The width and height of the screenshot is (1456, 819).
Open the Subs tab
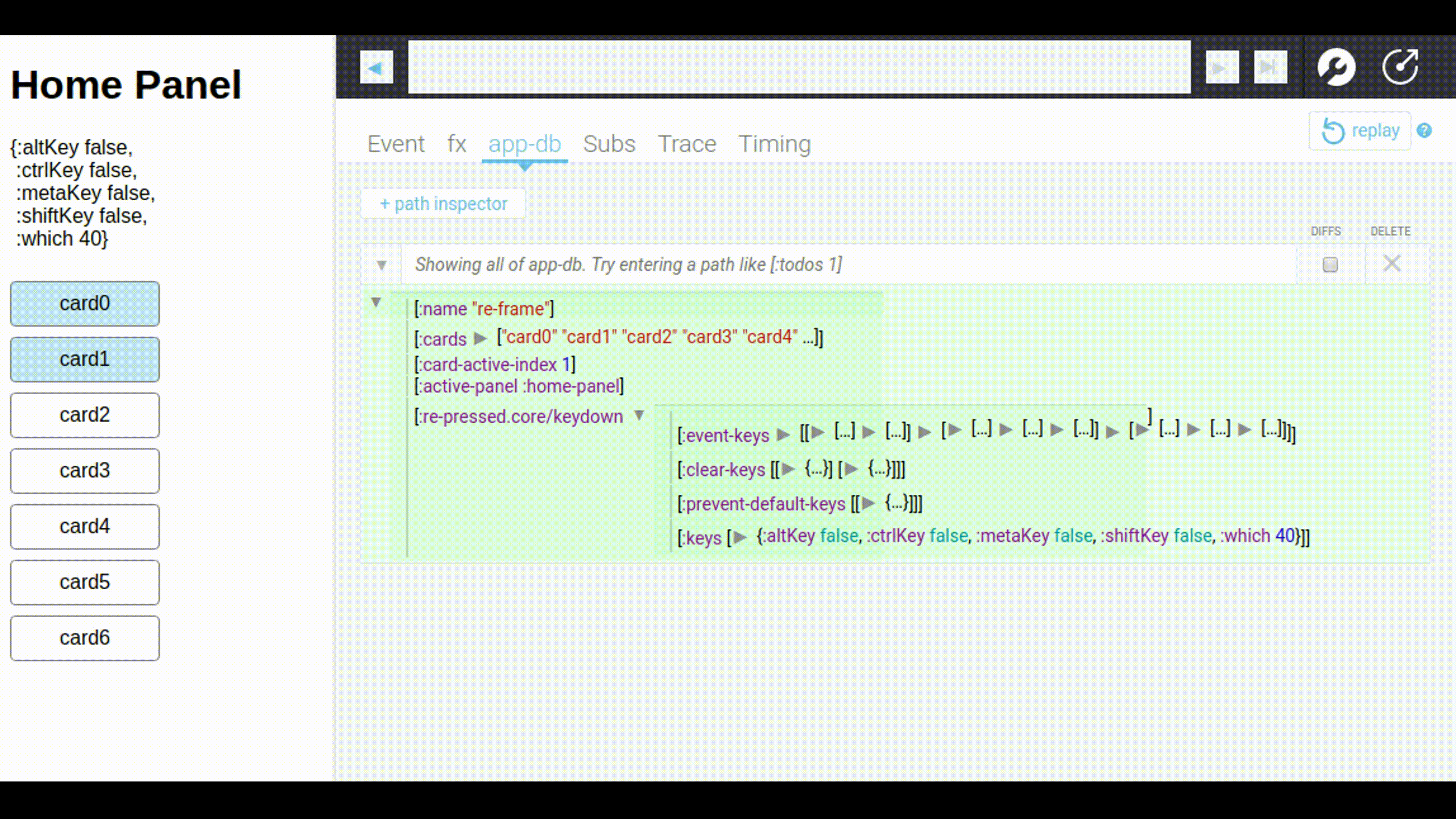pyautogui.click(x=609, y=144)
